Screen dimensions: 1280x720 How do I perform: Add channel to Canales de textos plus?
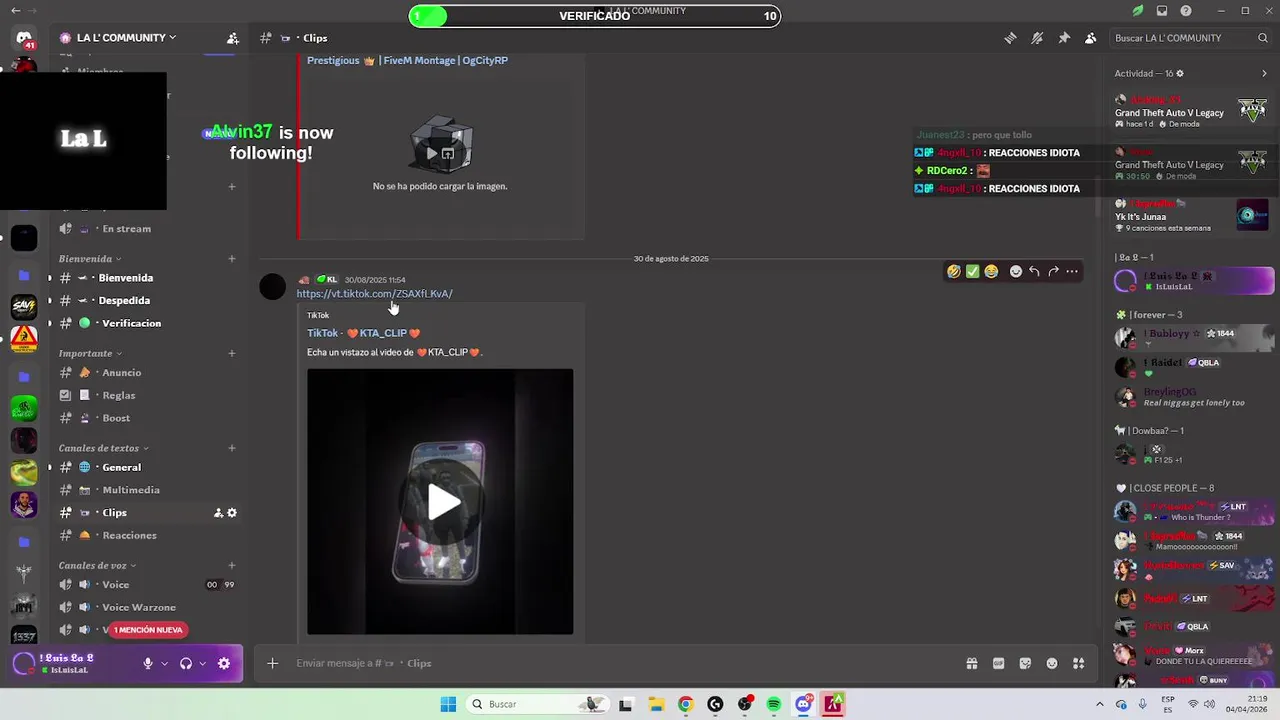click(x=232, y=448)
